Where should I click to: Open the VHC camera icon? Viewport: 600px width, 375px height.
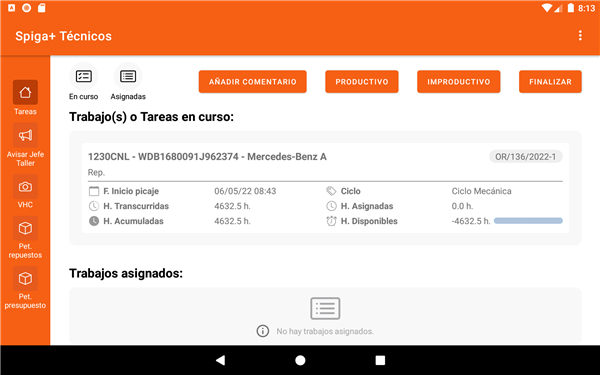(x=25, y=187)
